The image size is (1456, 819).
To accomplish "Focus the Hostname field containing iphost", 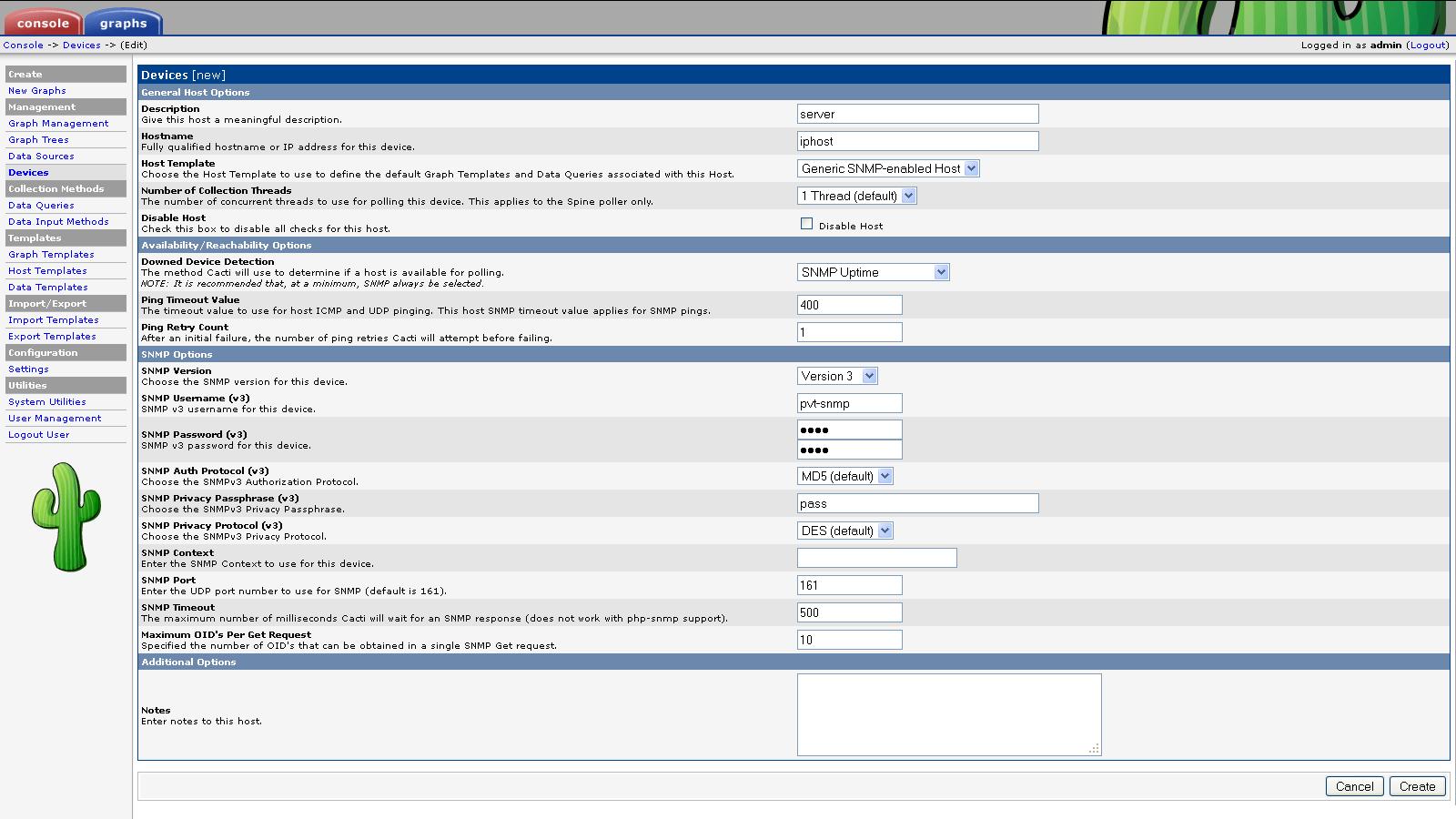I will [x=917, y=141].
